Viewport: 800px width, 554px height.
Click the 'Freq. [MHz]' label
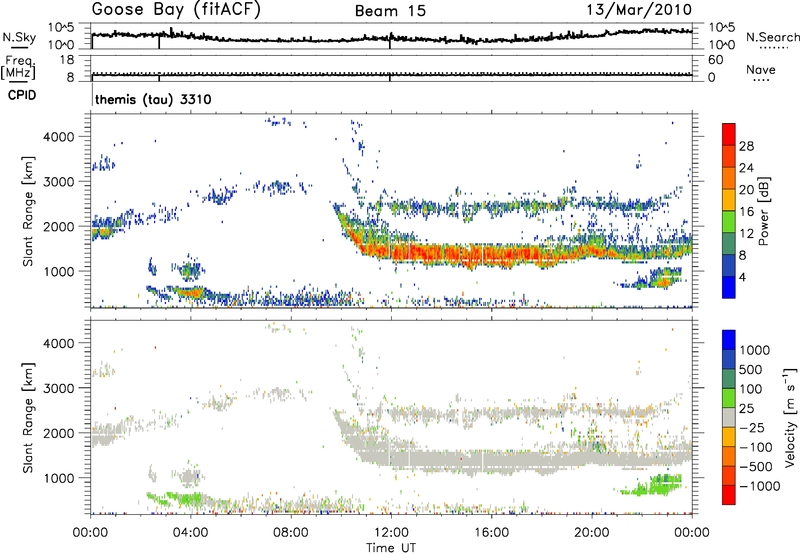click(x=18, y=67)
